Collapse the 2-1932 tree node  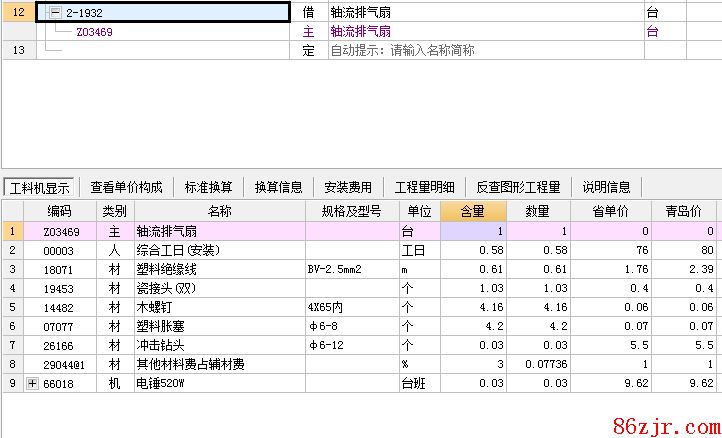56,13
